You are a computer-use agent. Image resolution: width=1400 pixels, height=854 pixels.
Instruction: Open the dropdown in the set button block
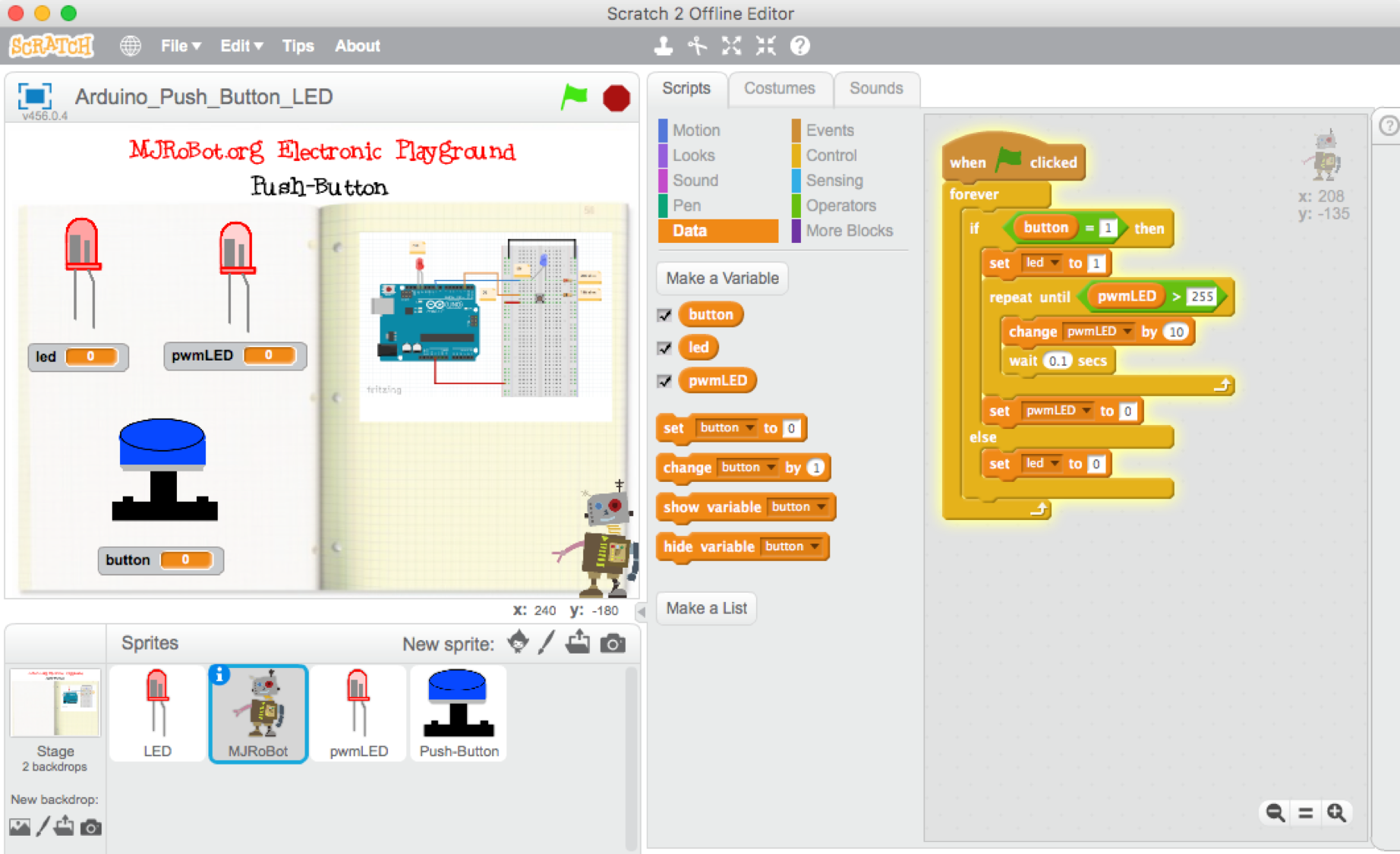[x=749, y=427]
